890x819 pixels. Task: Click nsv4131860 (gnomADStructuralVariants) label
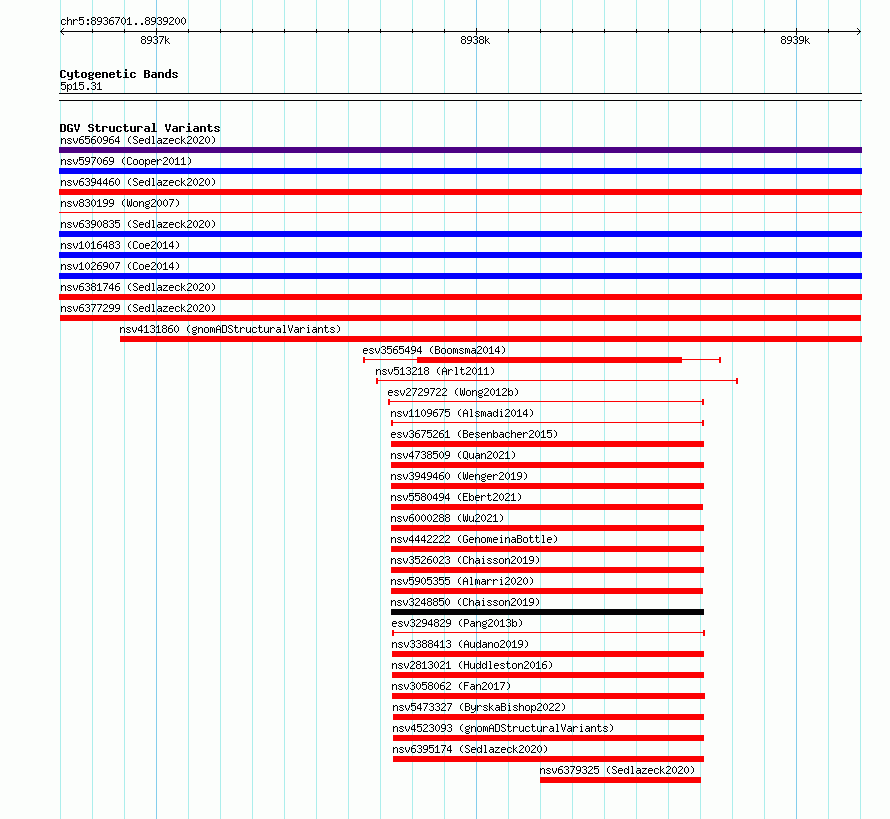tap(230, 329)
